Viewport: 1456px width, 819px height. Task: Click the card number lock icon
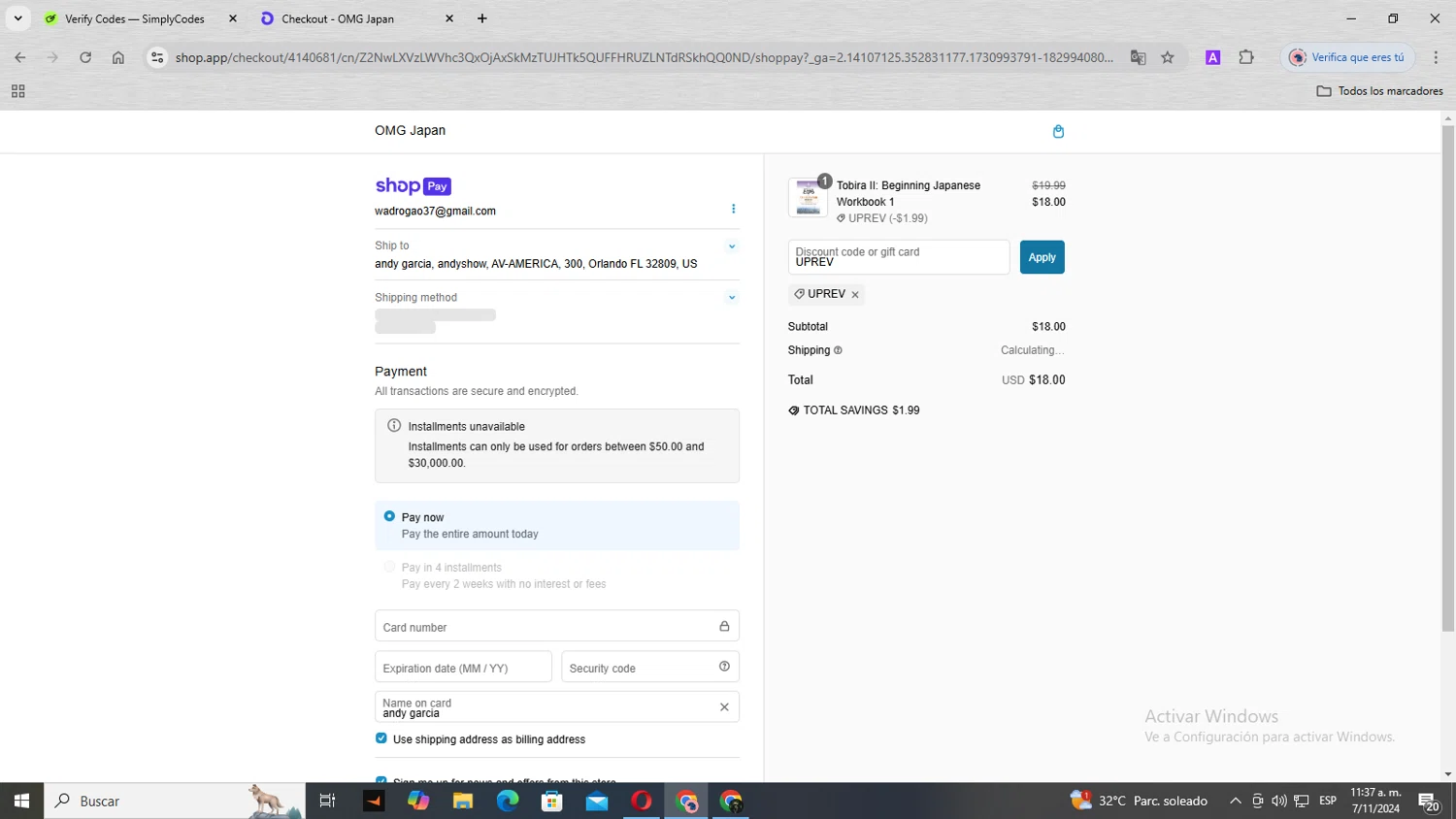pos(724,627)
